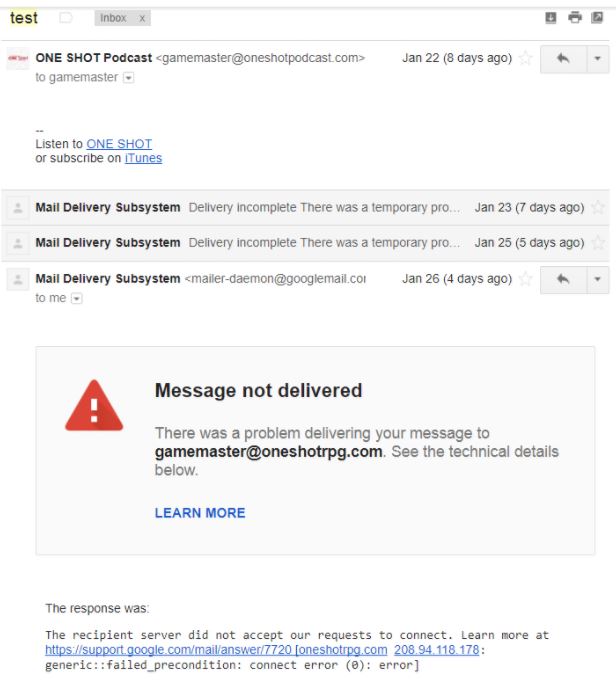Open thread in new window icon

[x=597, y=18]
